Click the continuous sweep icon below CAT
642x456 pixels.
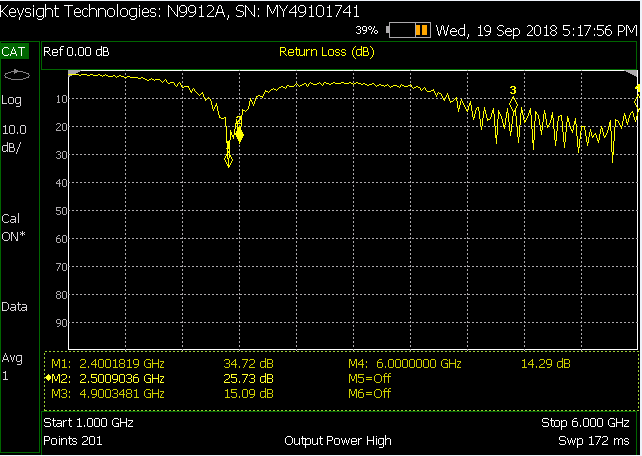[x=17, y=75]
